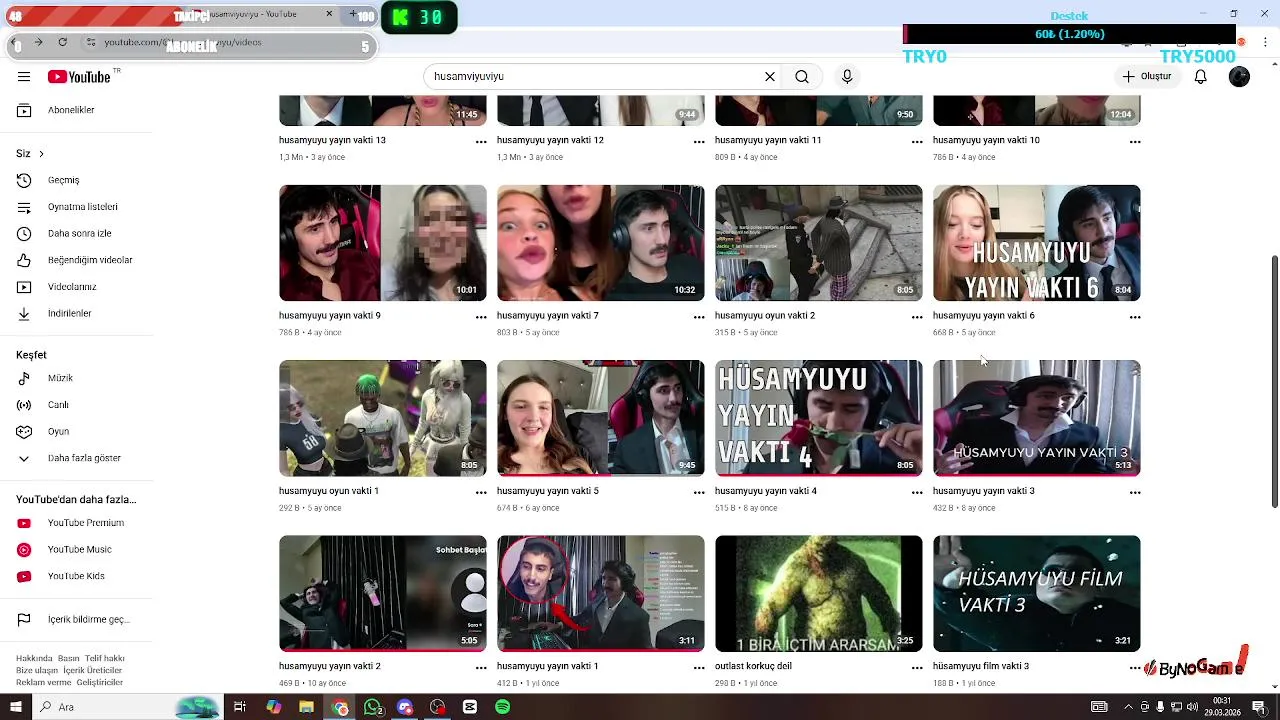Open options menu for husamyuyu yayın vakti 12
Viewport: 1280px width, 720px height.
pos(699,142)
